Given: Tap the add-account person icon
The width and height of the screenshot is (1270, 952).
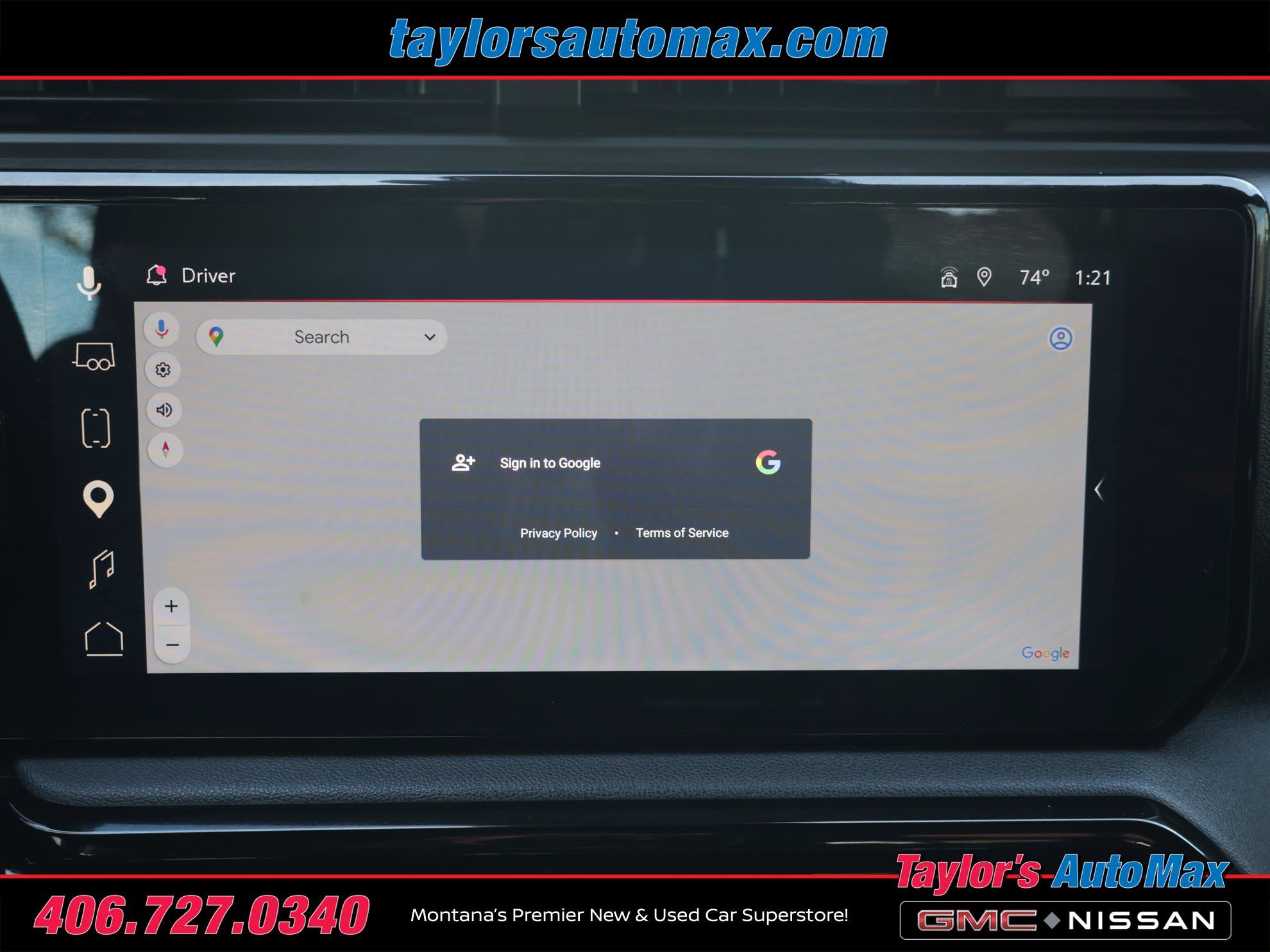Looking at the screenshot, I should click(463, 462).
